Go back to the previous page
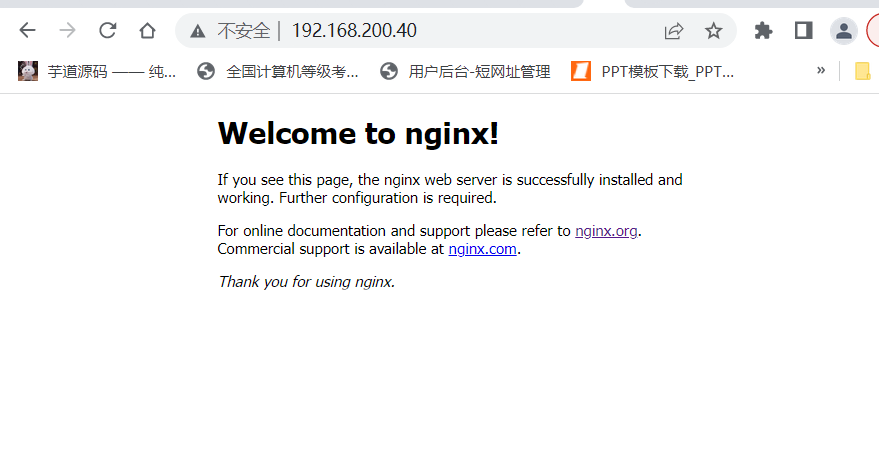The width and height of the screenshot is (879, 460). [x=27, y=30]
